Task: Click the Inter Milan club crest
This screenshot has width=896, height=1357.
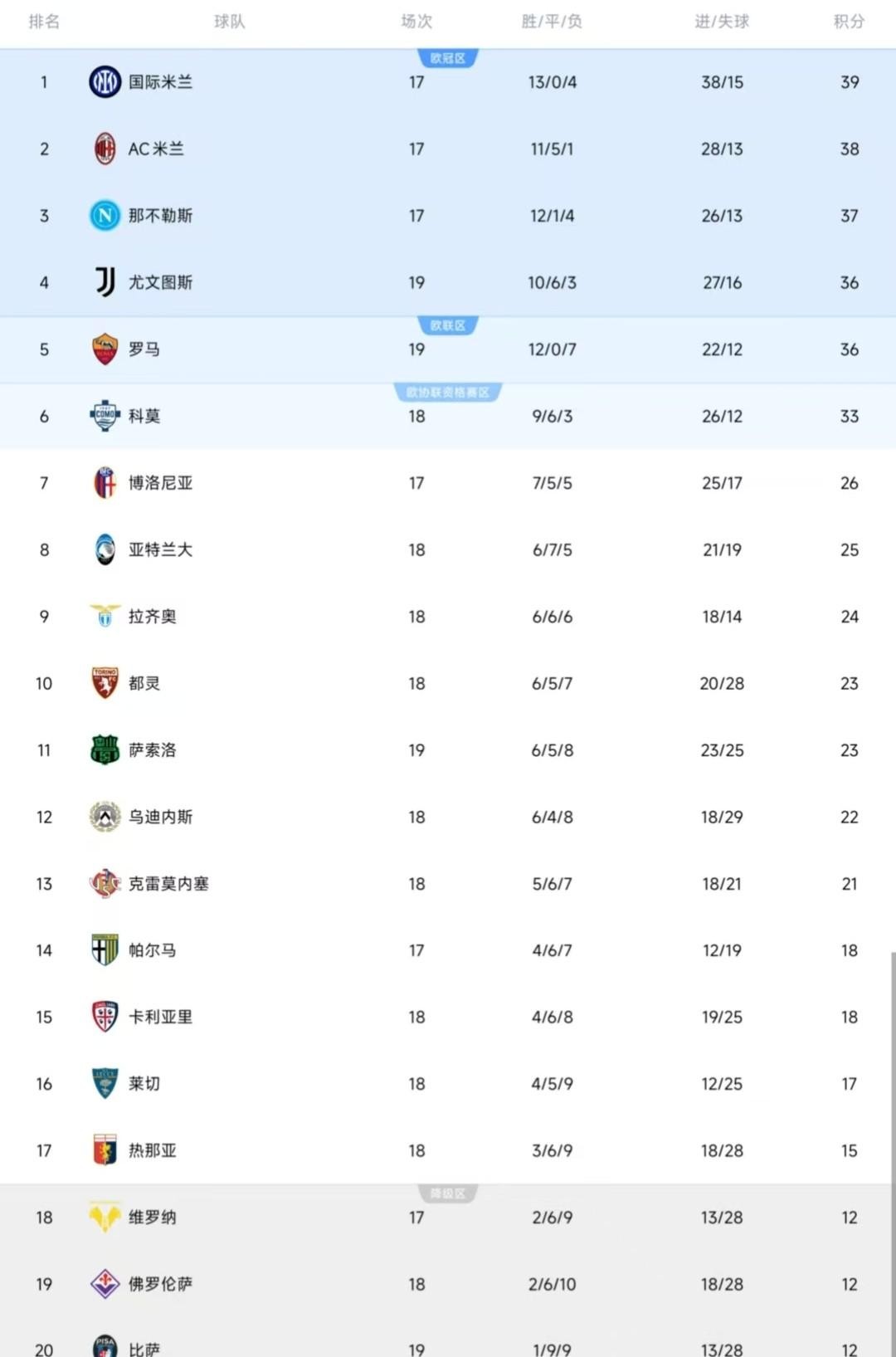Action: 105,82
